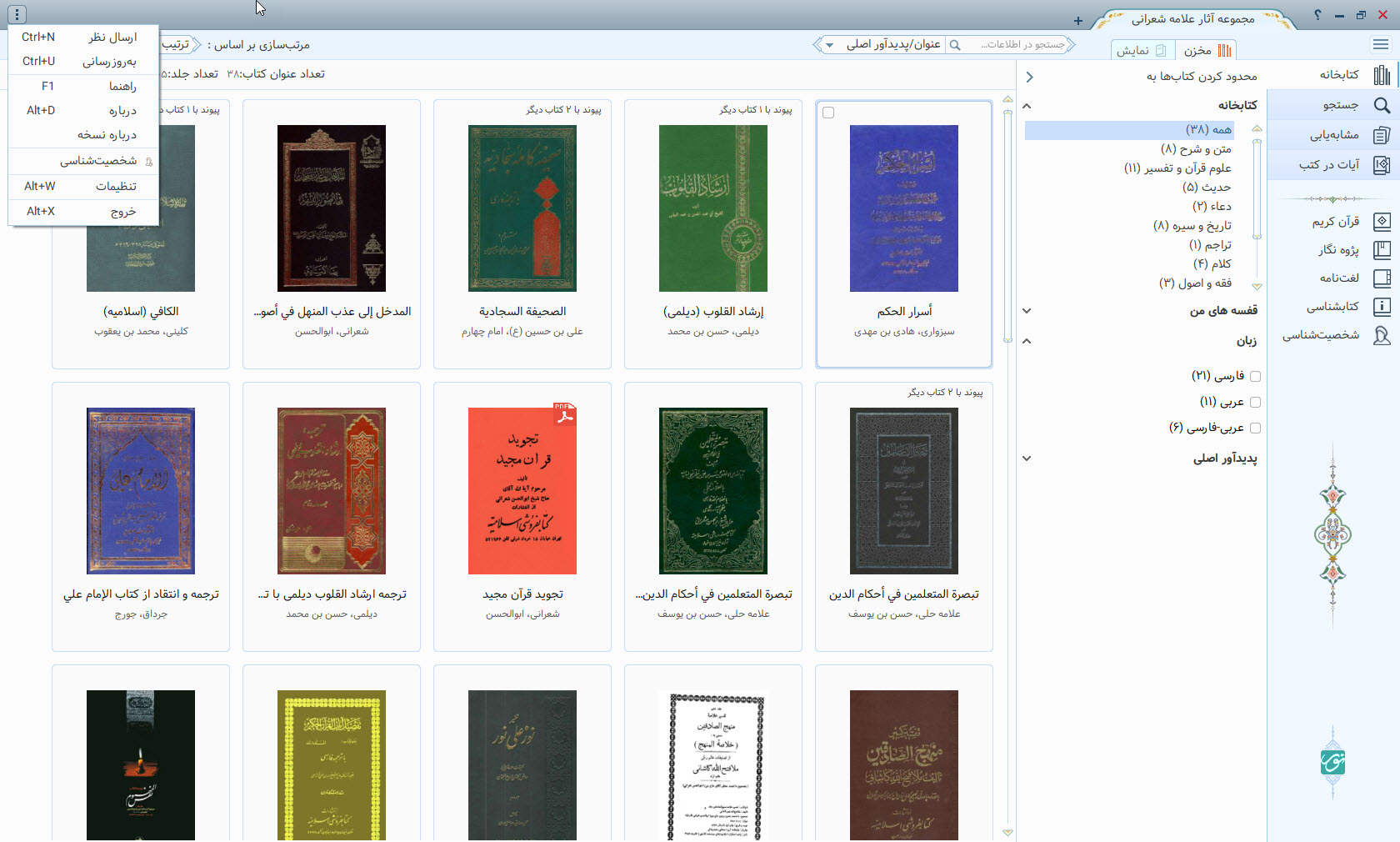This screenshot has width=1400, height=842.
Task: Open Bibliography (کتابشناسی) icon
Action: 1382,306
